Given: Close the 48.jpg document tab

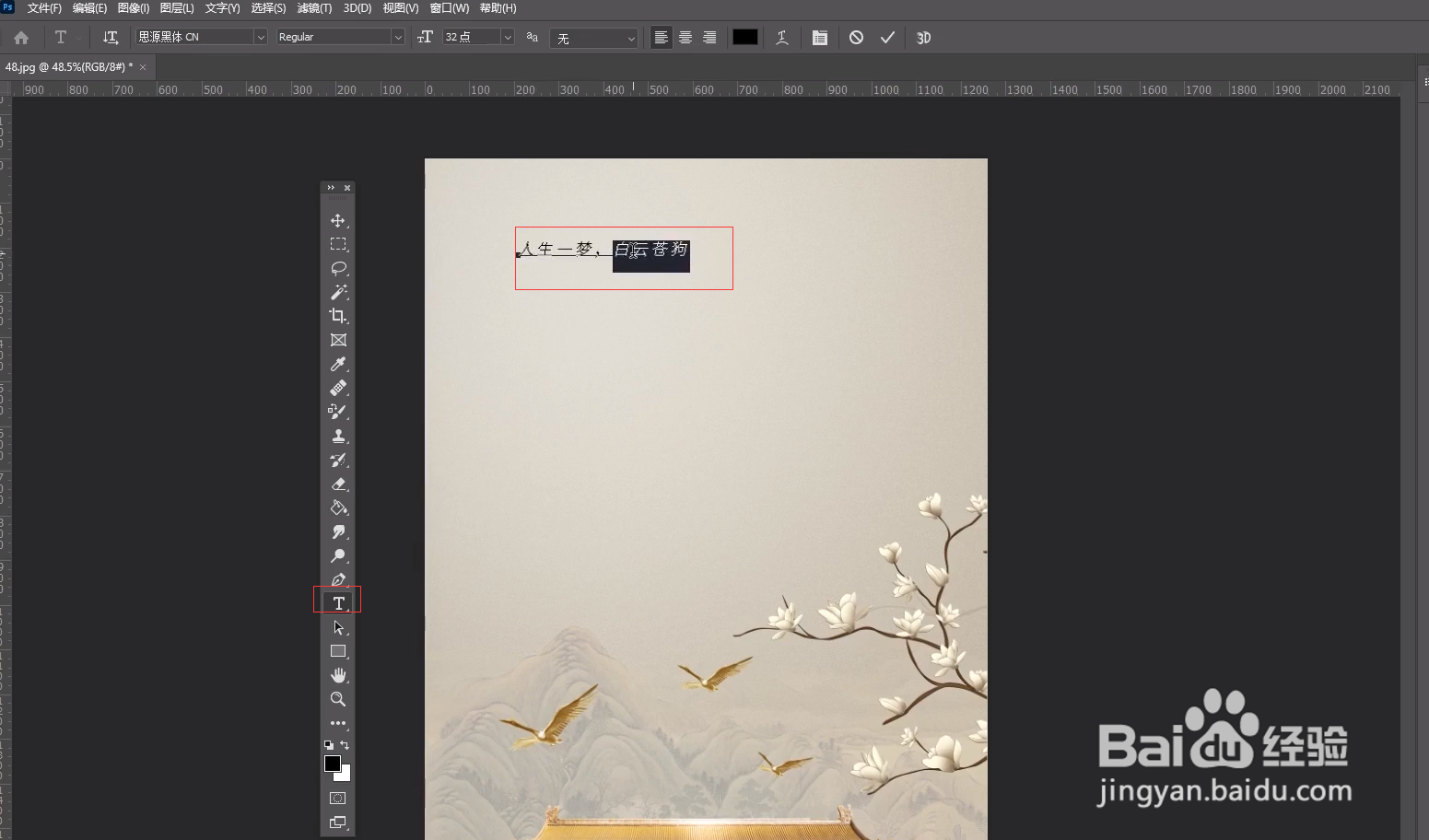Looking at the screenshot, I should coord(143,67).
